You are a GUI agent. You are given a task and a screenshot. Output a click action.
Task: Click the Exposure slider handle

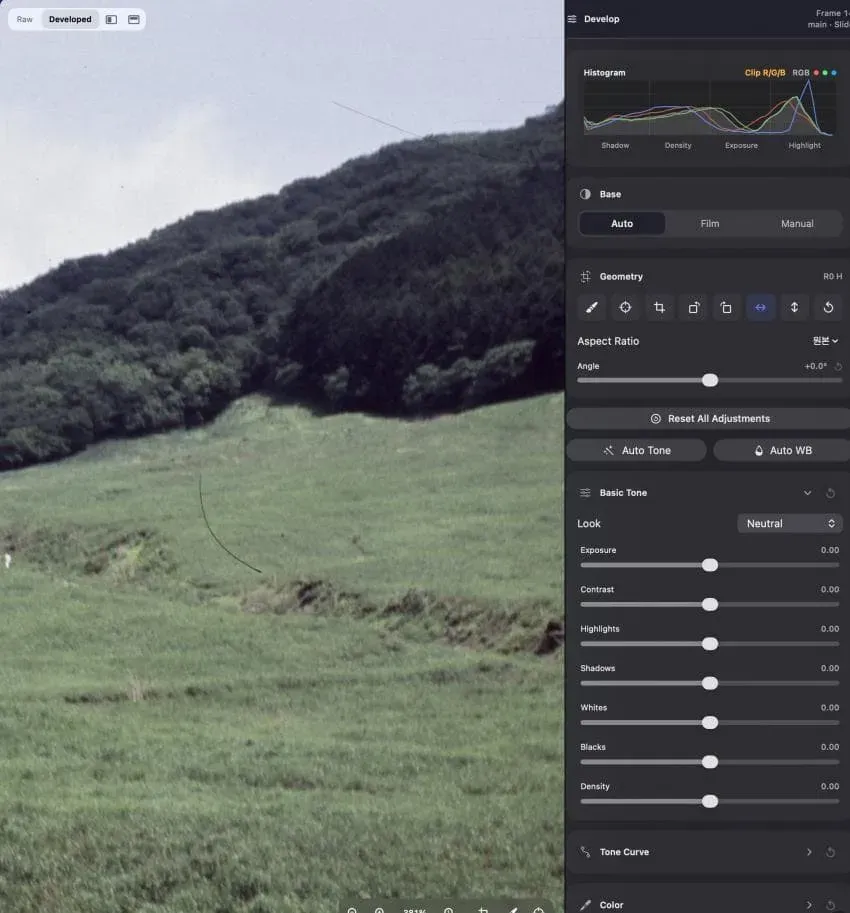pyautogui.click(x=710, y=565)
